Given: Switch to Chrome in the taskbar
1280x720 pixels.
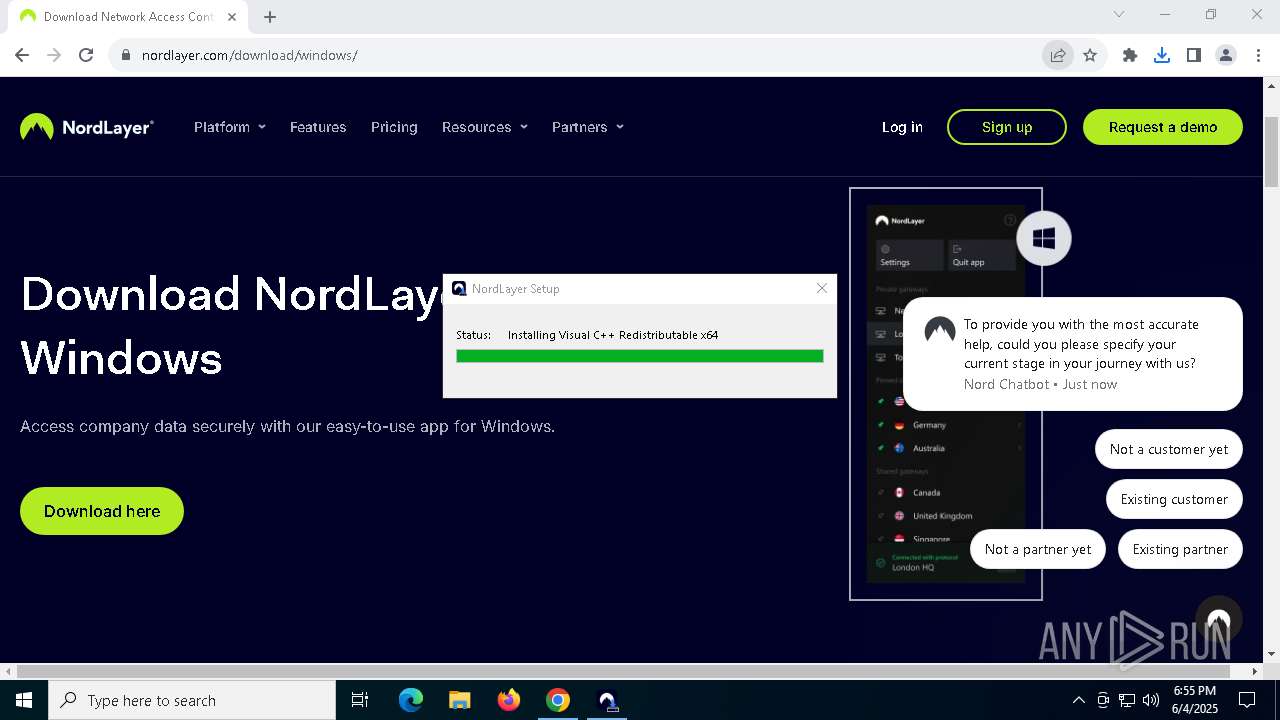Looking at the screenshot, I should click(x=558, y=700).
